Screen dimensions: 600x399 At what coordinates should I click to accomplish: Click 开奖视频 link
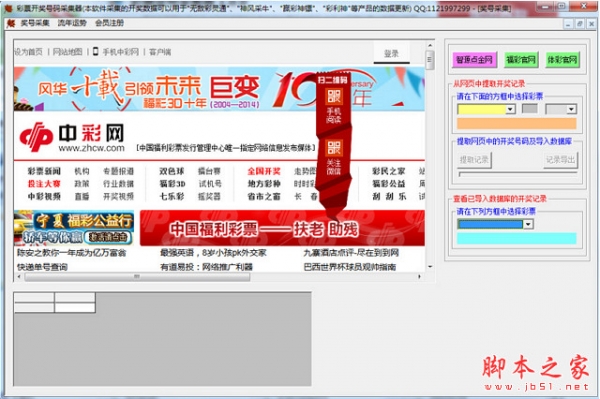[119, 197]
